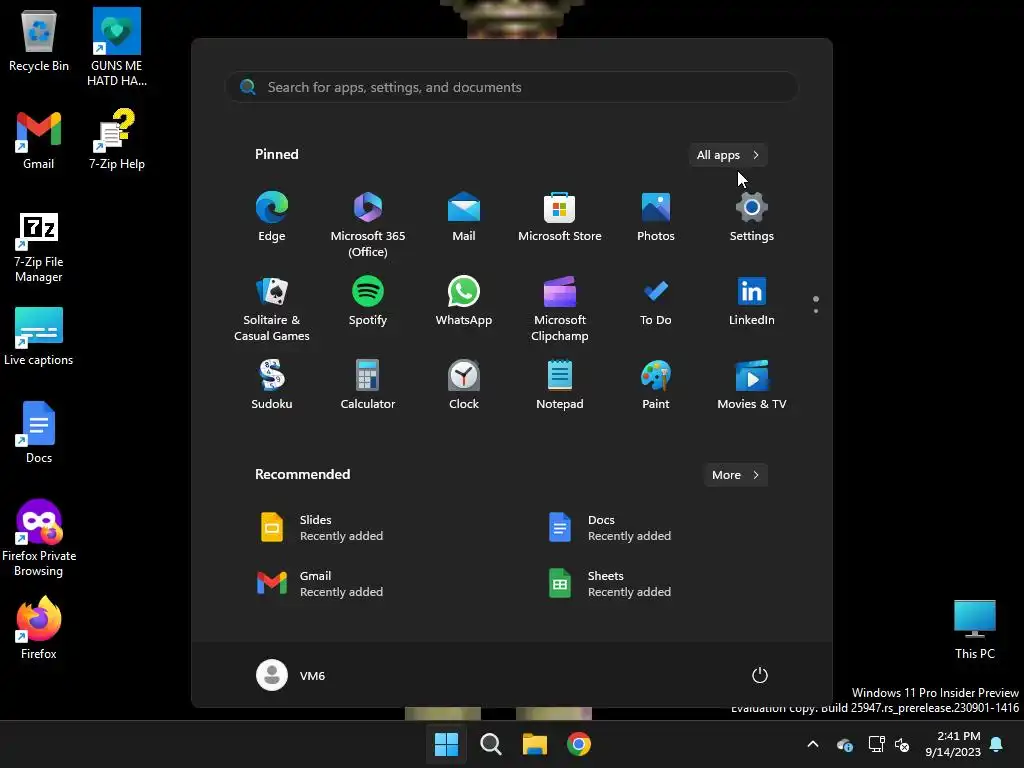Select the Docs desktop shortcut

tap(39, 432)
